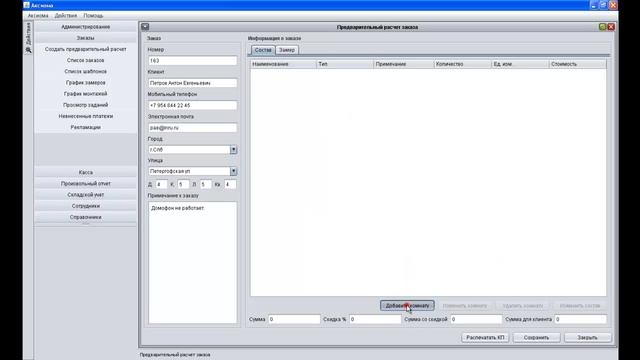Click the Скидка % field

tap(375, 319)
